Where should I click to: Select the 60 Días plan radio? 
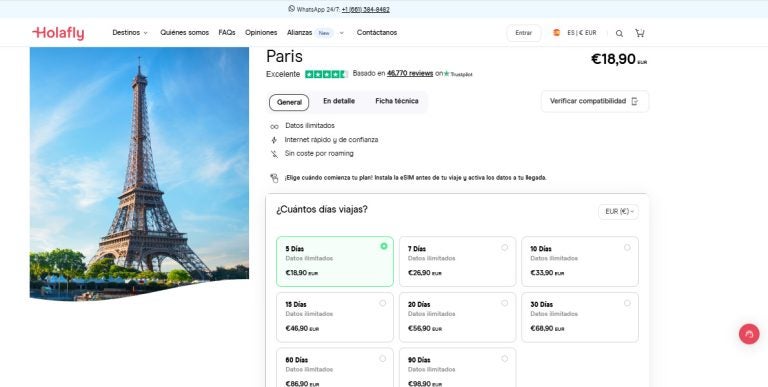[x=383, y=359]
